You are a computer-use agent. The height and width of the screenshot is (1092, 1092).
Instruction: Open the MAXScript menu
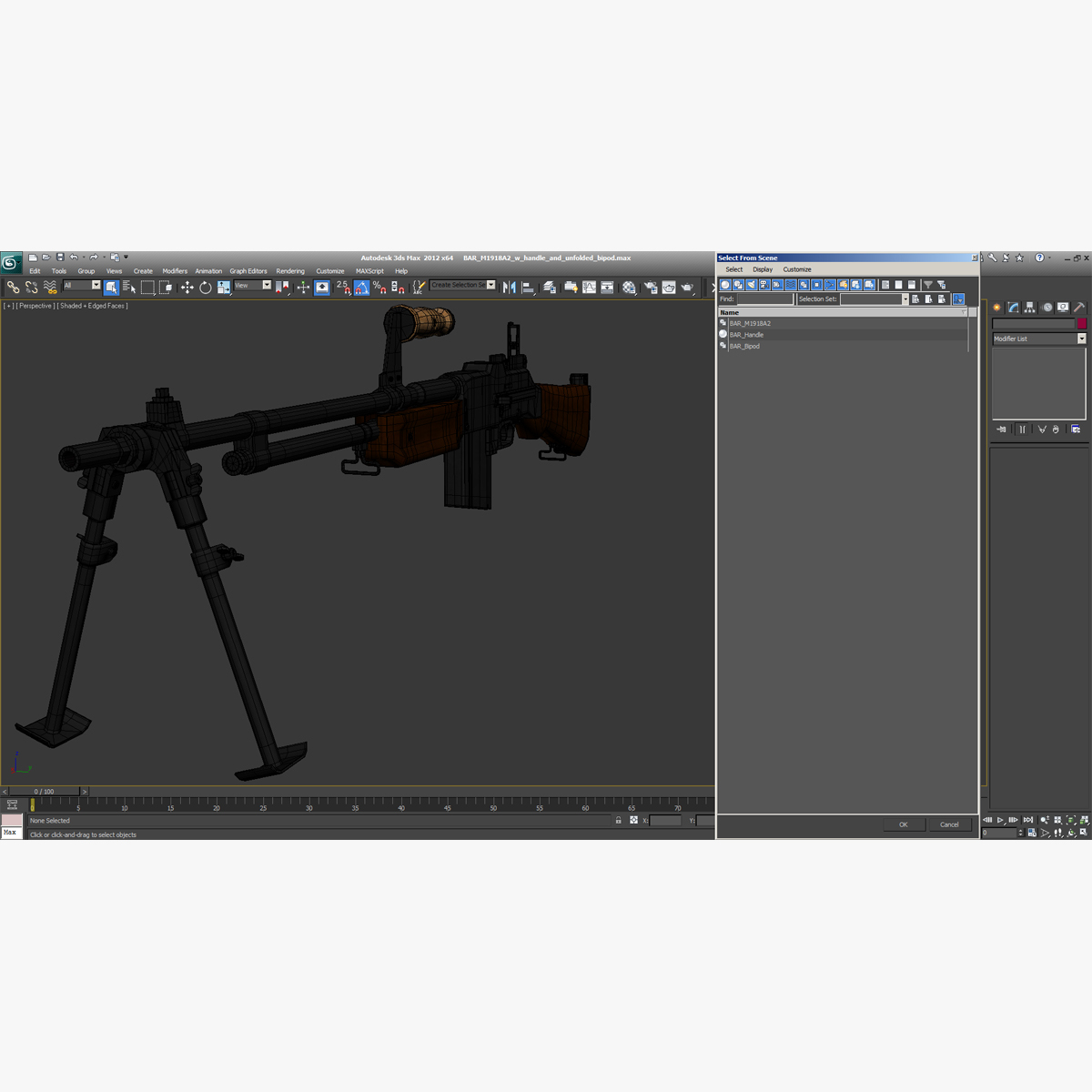[369, 270]
